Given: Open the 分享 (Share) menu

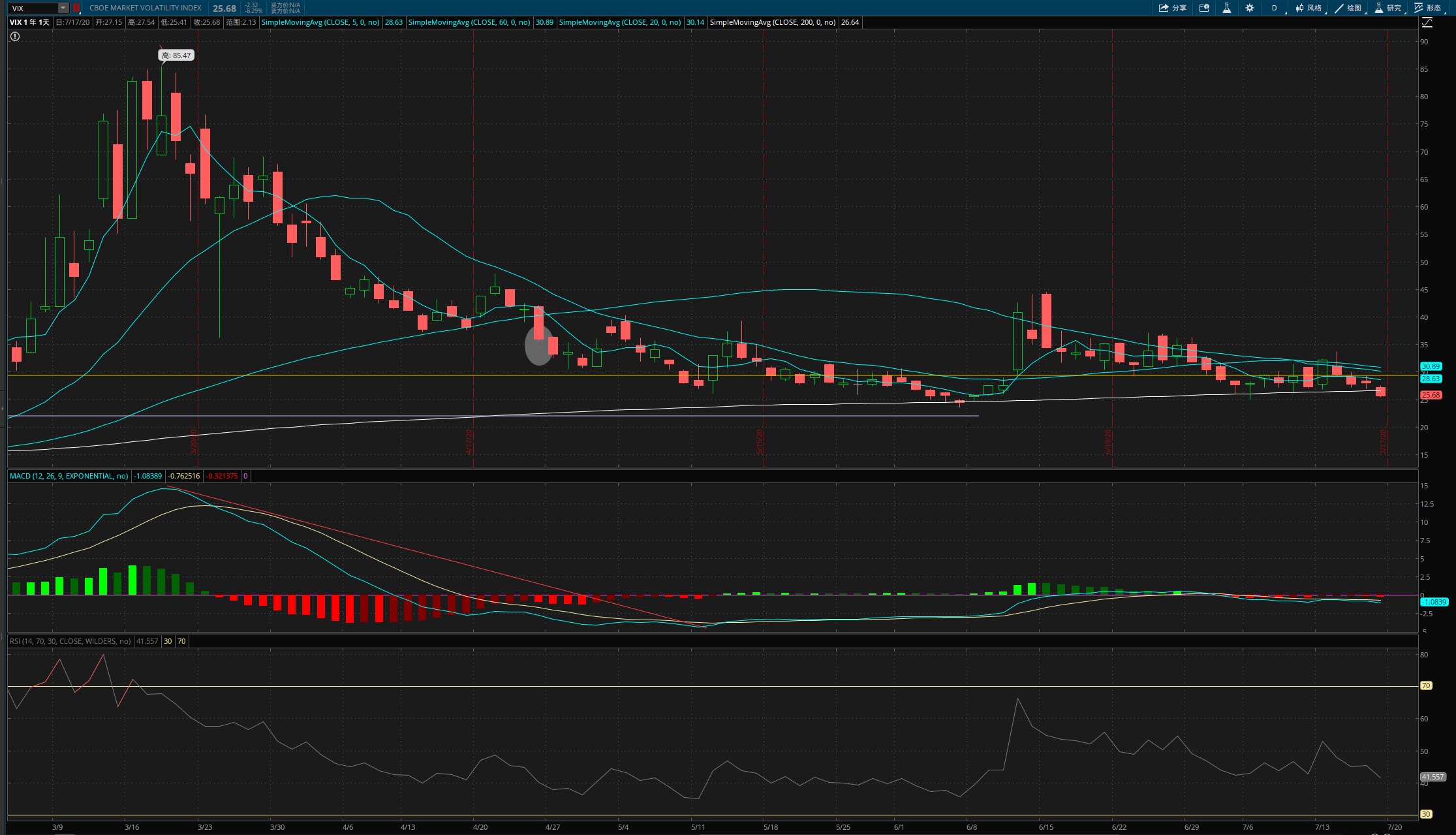Looking at the screenshot, I should (1173, 8).
